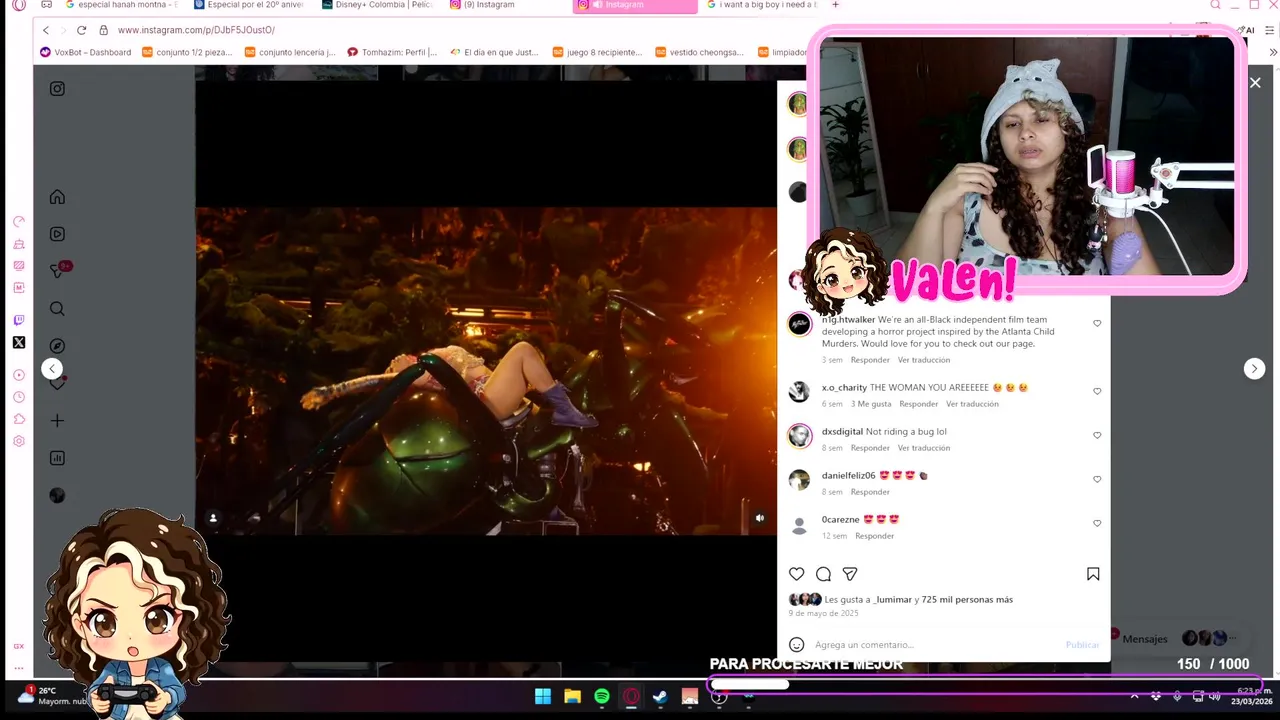Open the Instagram profile avatar in sidebar
Screen dimensions: 1280x720
pyautogui.click(x=57, y=495)
